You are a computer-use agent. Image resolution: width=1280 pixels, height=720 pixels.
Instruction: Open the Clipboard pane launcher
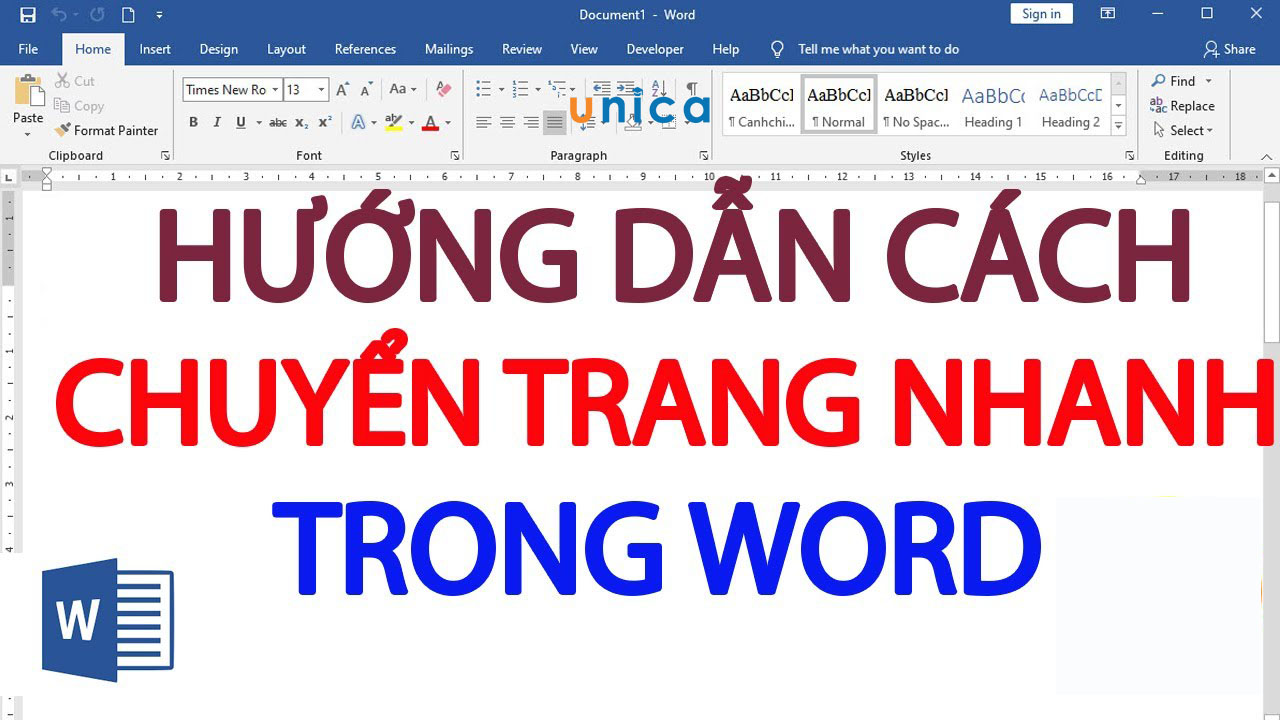[x=164, y=156]
